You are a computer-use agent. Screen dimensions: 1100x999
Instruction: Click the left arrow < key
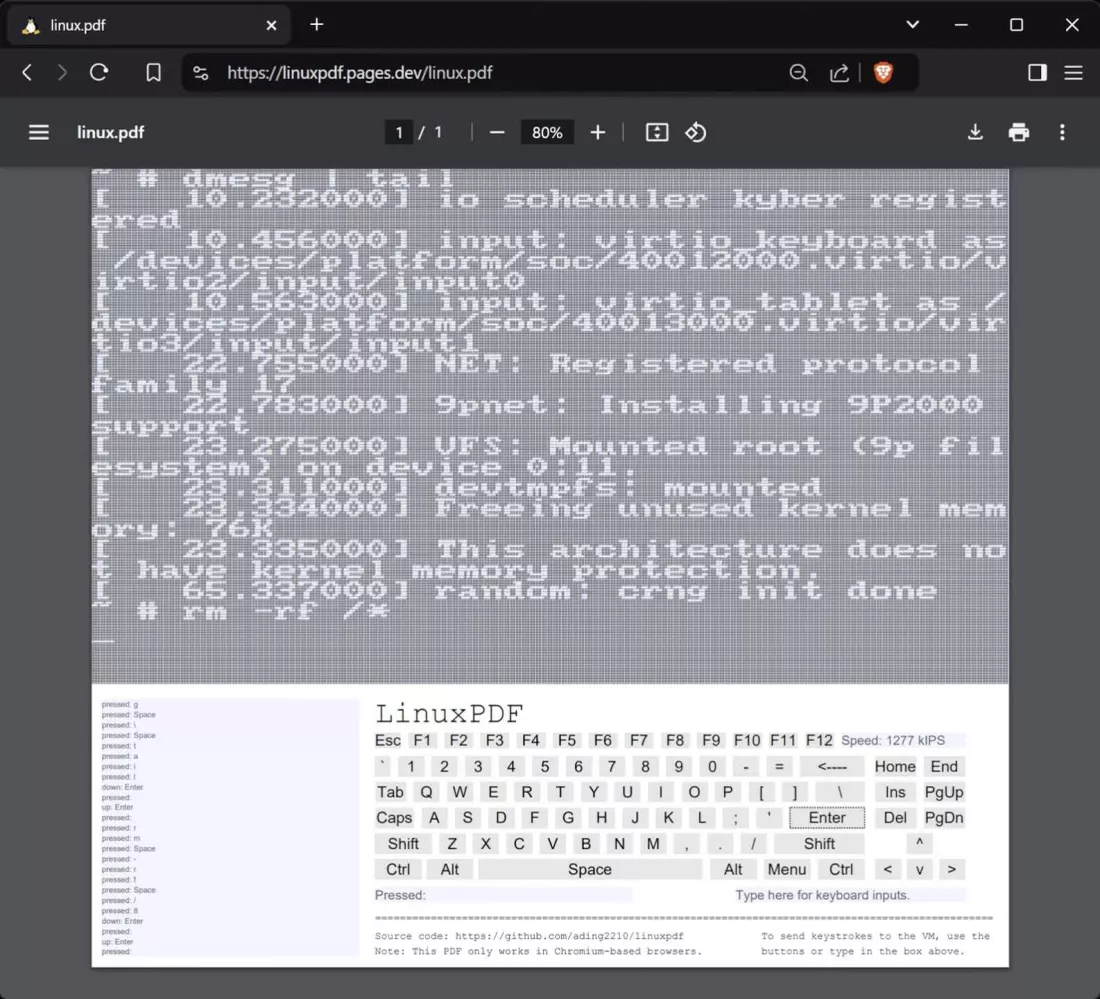pos(888,870)
